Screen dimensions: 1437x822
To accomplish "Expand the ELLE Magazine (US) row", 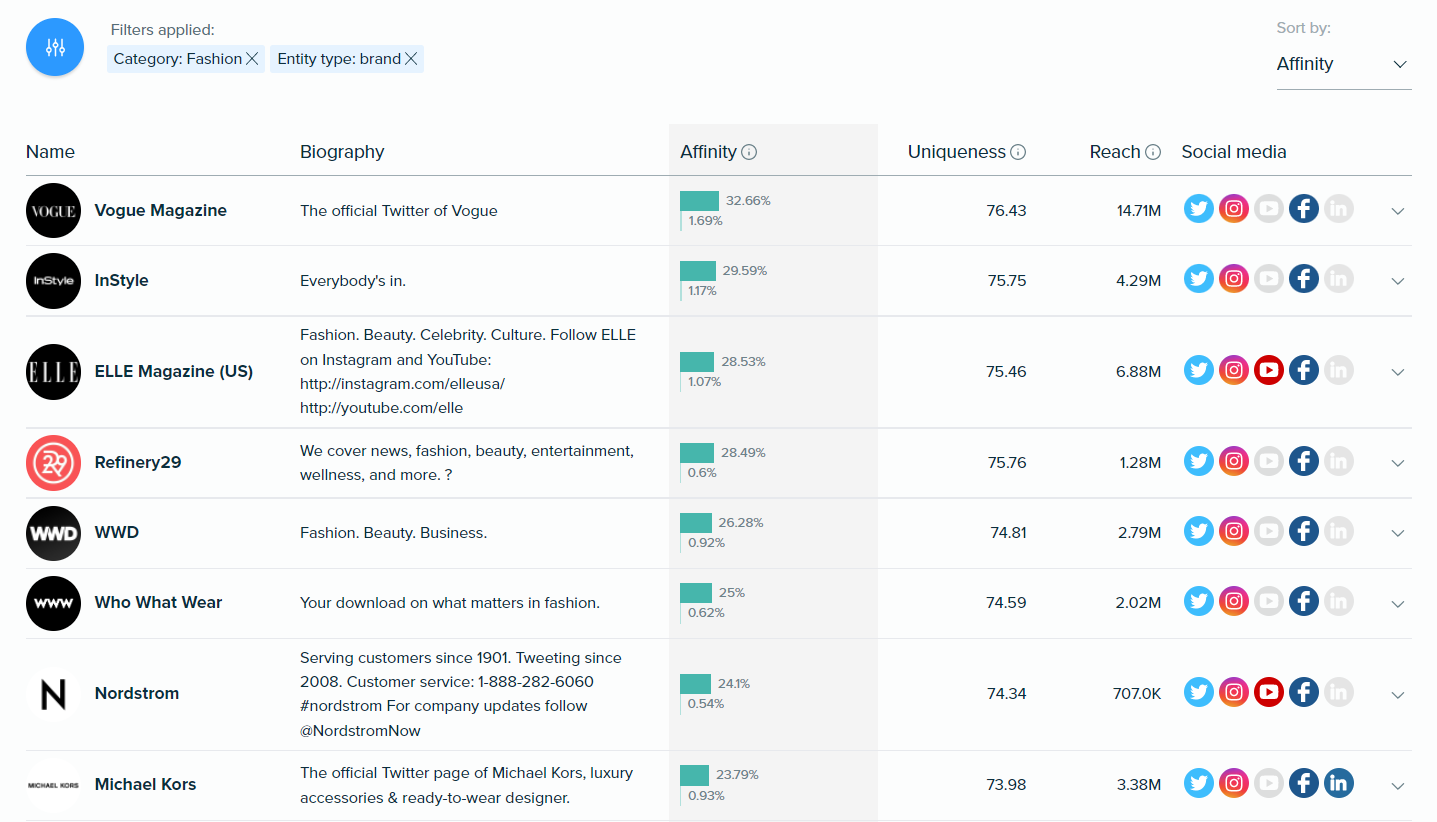I will [x=1398, y=372].
